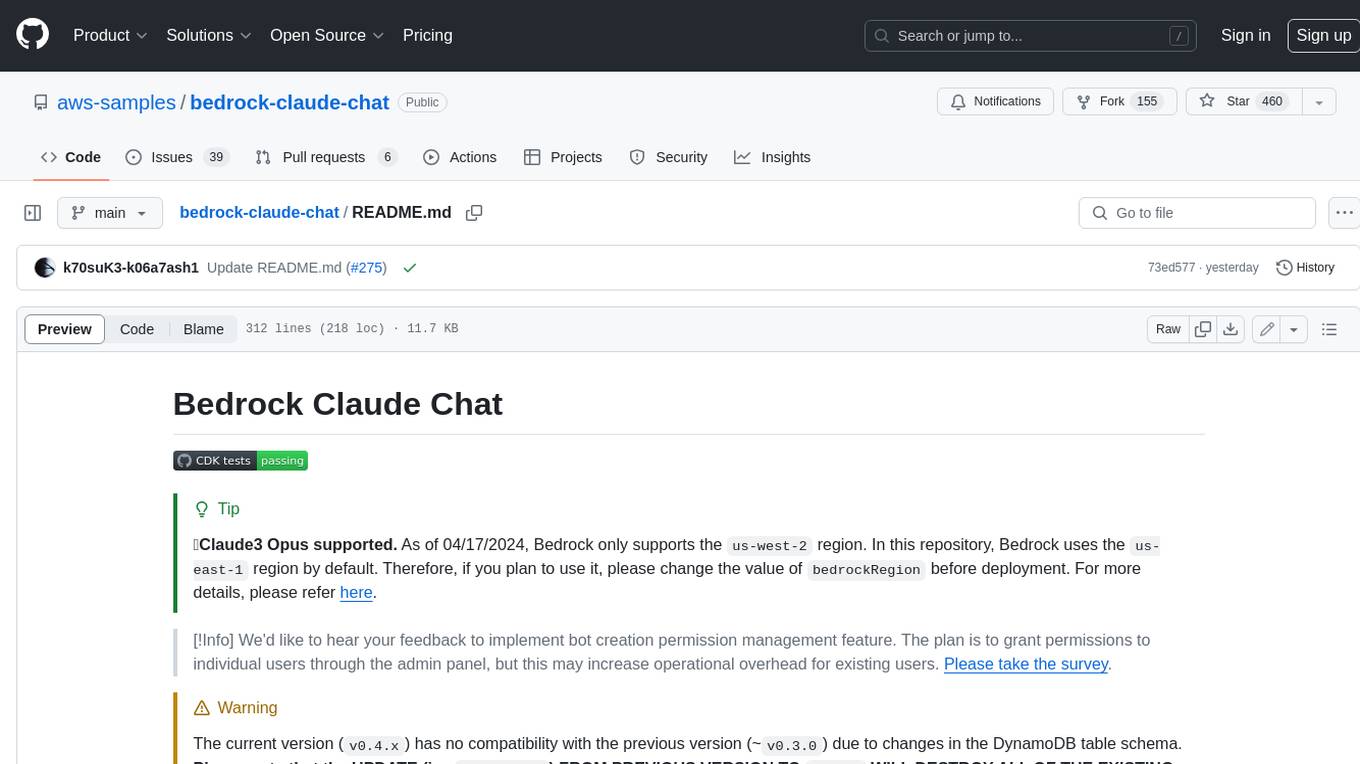Open the star lists dropdown arrow
Image resolution: width=1360 pixels, height=764 pixels.
coord(1319,101)
